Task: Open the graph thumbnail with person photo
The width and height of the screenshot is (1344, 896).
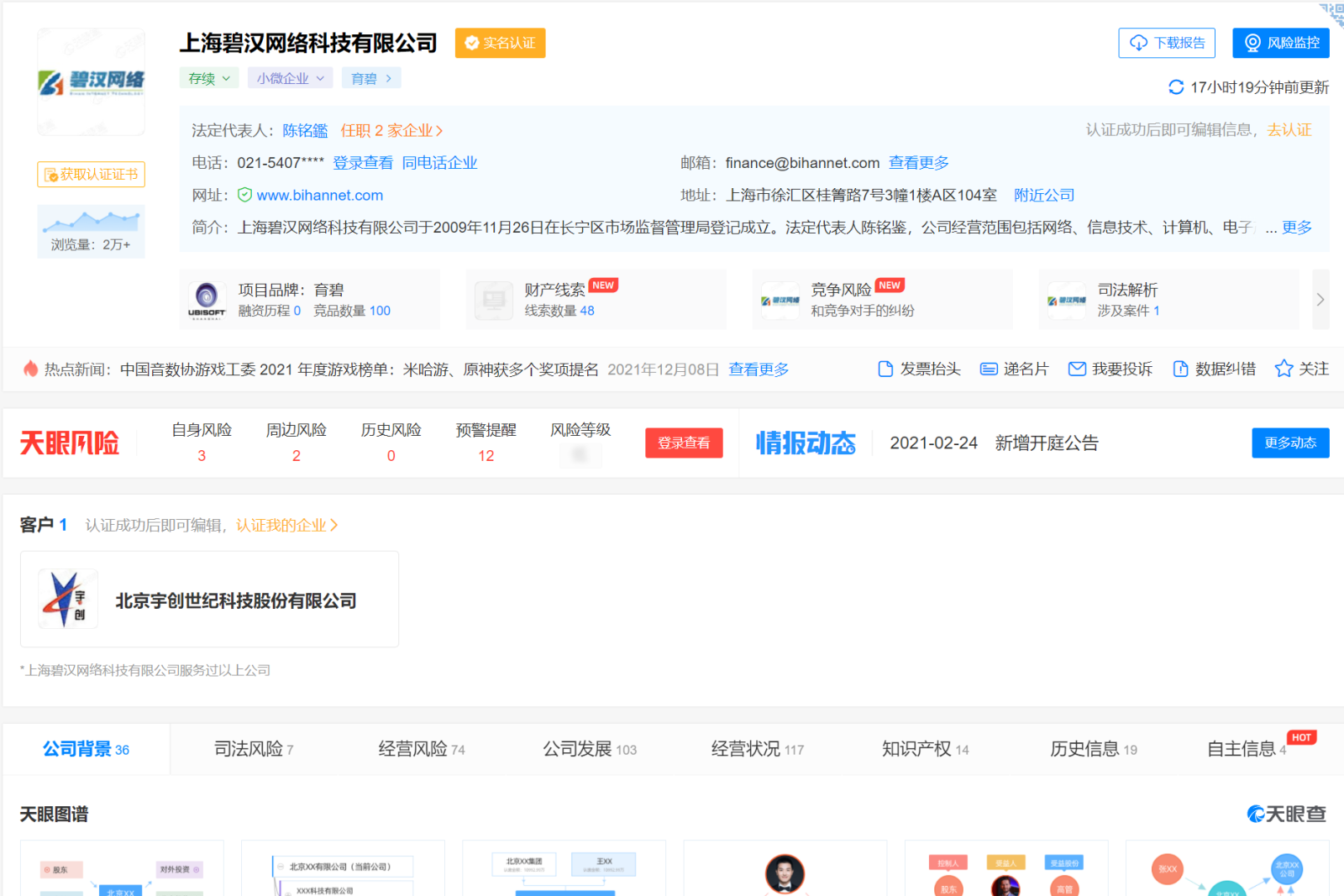Action: point(785,868)
